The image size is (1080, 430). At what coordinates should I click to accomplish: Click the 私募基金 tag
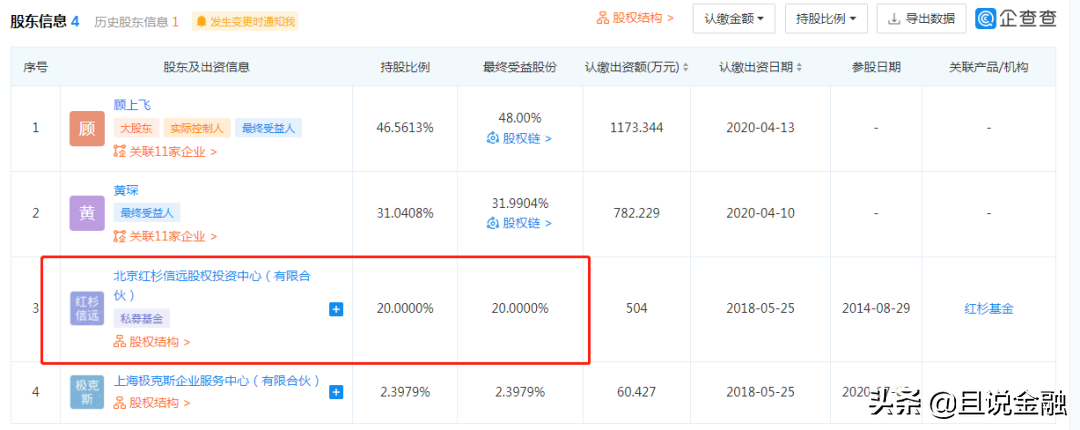click(142, 317)
